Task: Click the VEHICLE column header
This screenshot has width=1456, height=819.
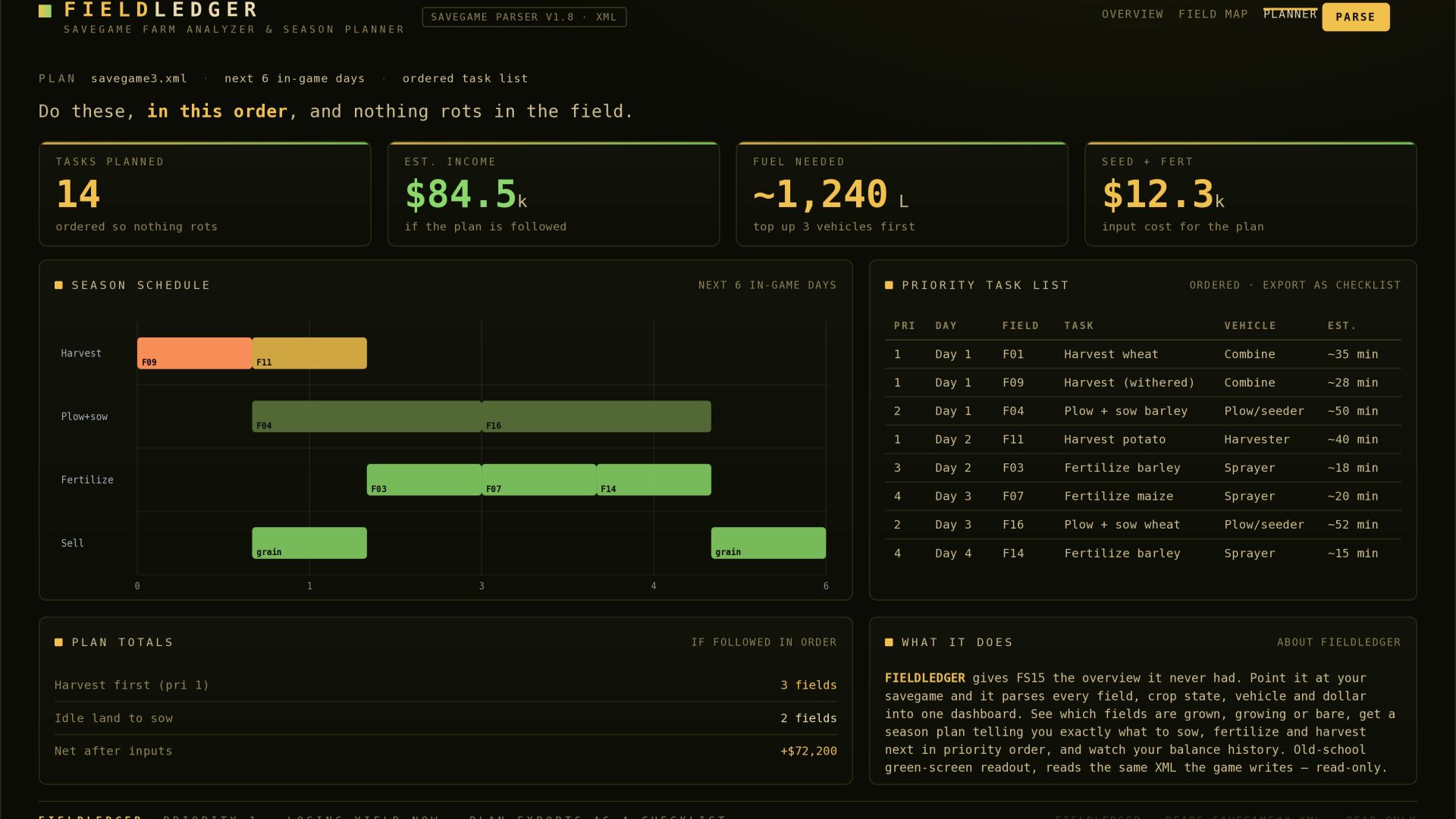Action: pos(1250,326)
